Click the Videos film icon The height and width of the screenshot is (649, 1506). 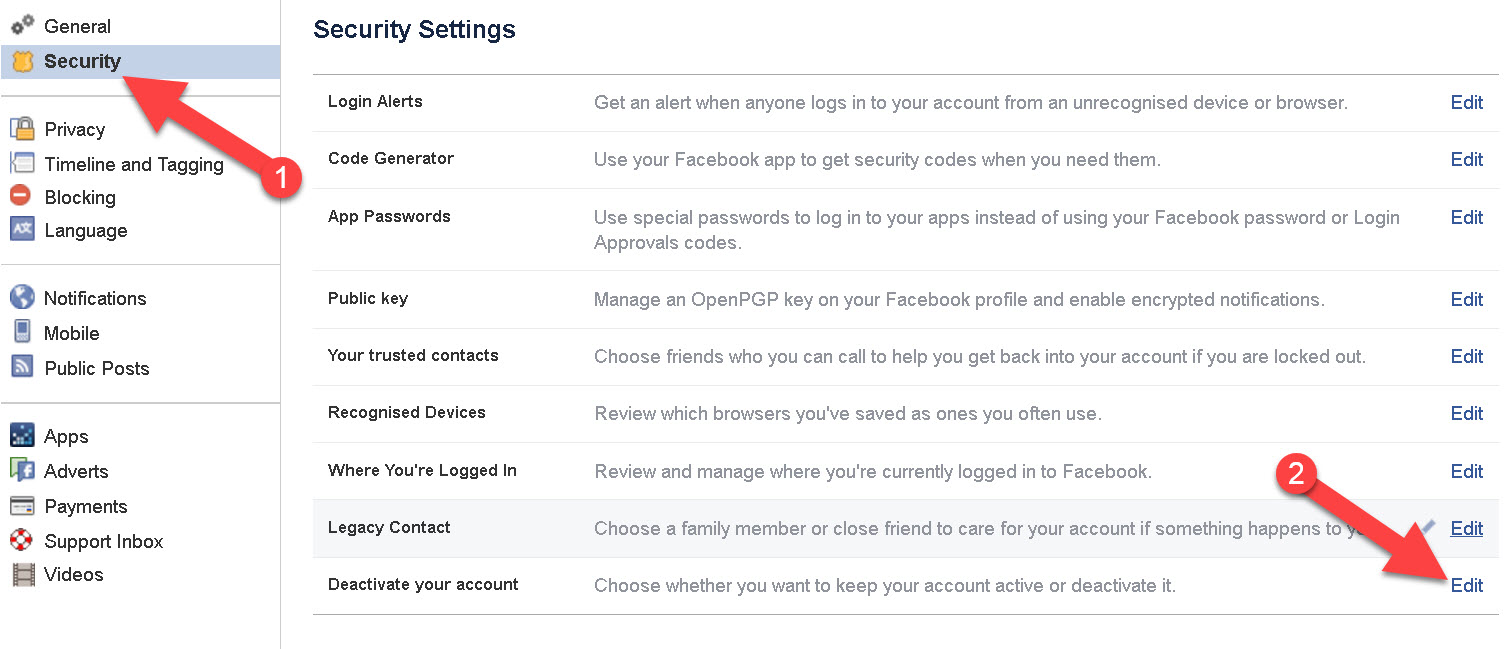(x=25, y=574)
